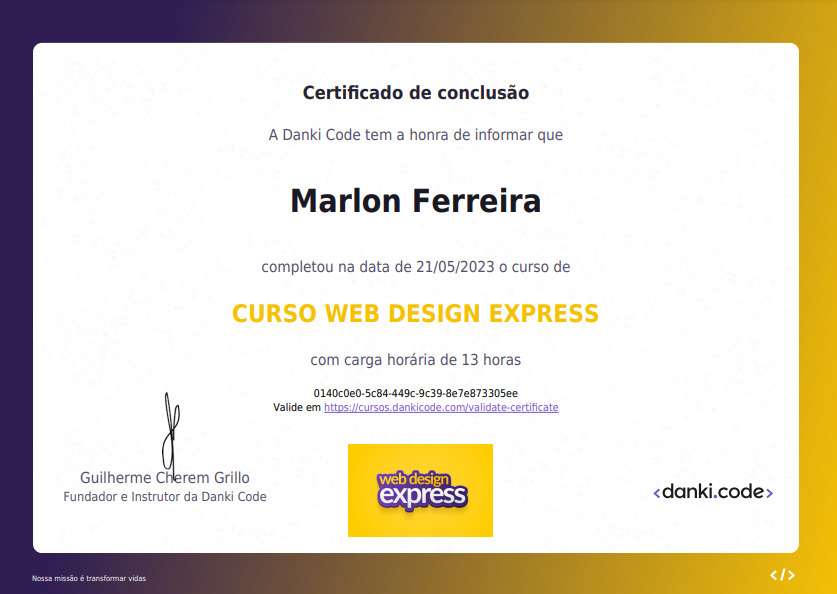837x594 pixels.
Task: Open the validate-certificate hyperlink
Action: click(440, 407)
